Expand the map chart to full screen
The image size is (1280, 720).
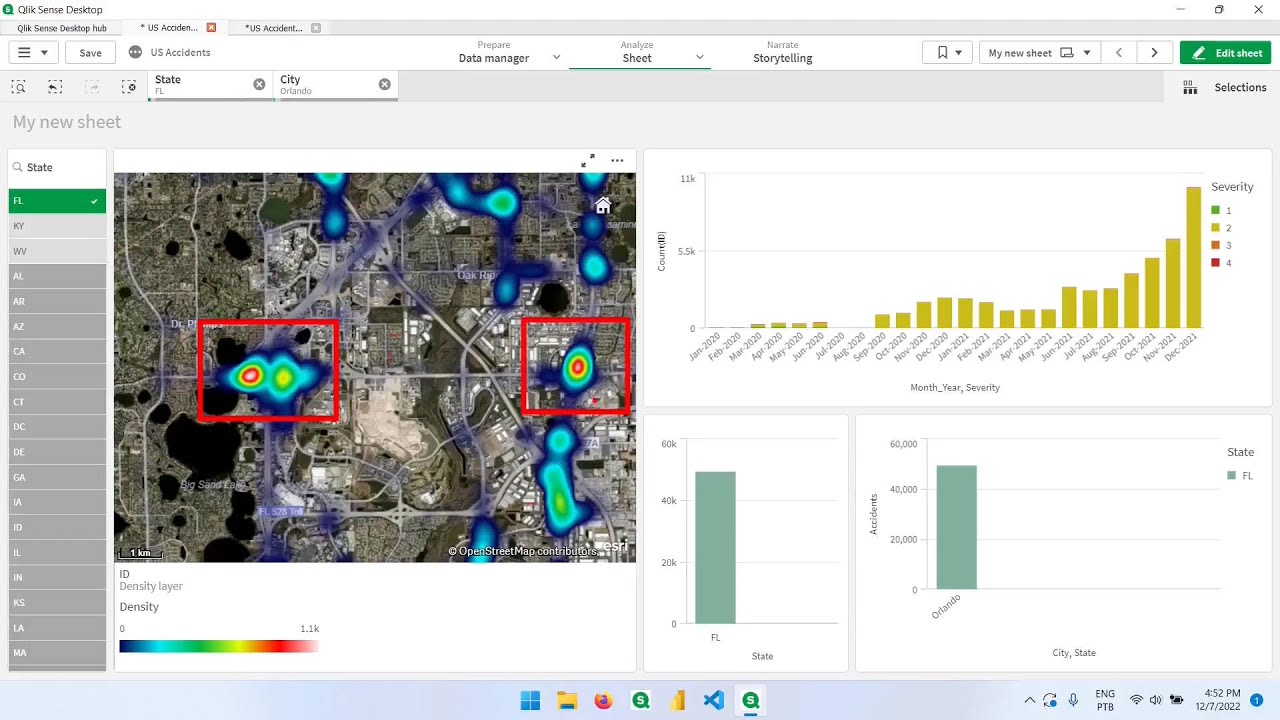588,160
